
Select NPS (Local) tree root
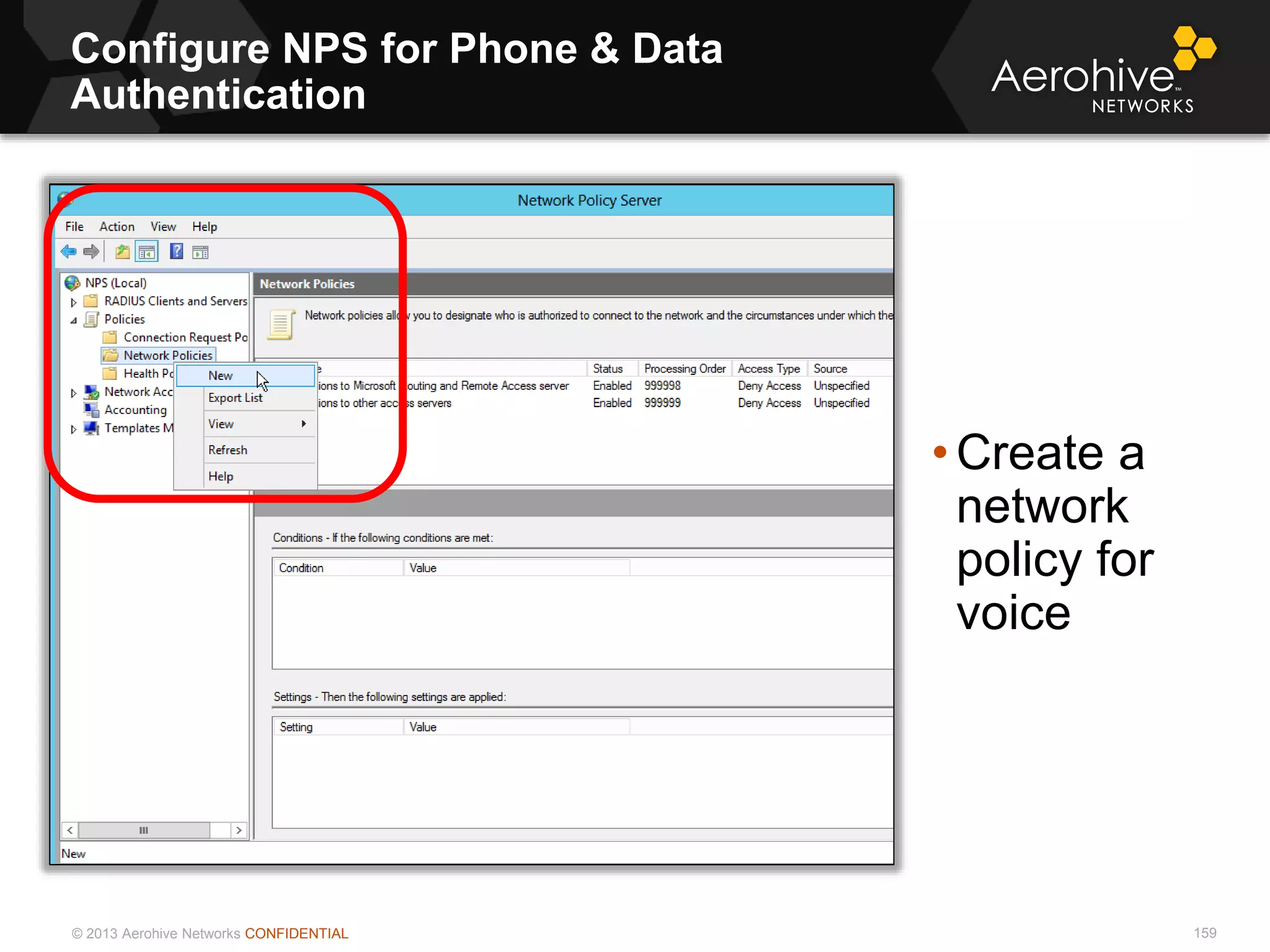116,283
